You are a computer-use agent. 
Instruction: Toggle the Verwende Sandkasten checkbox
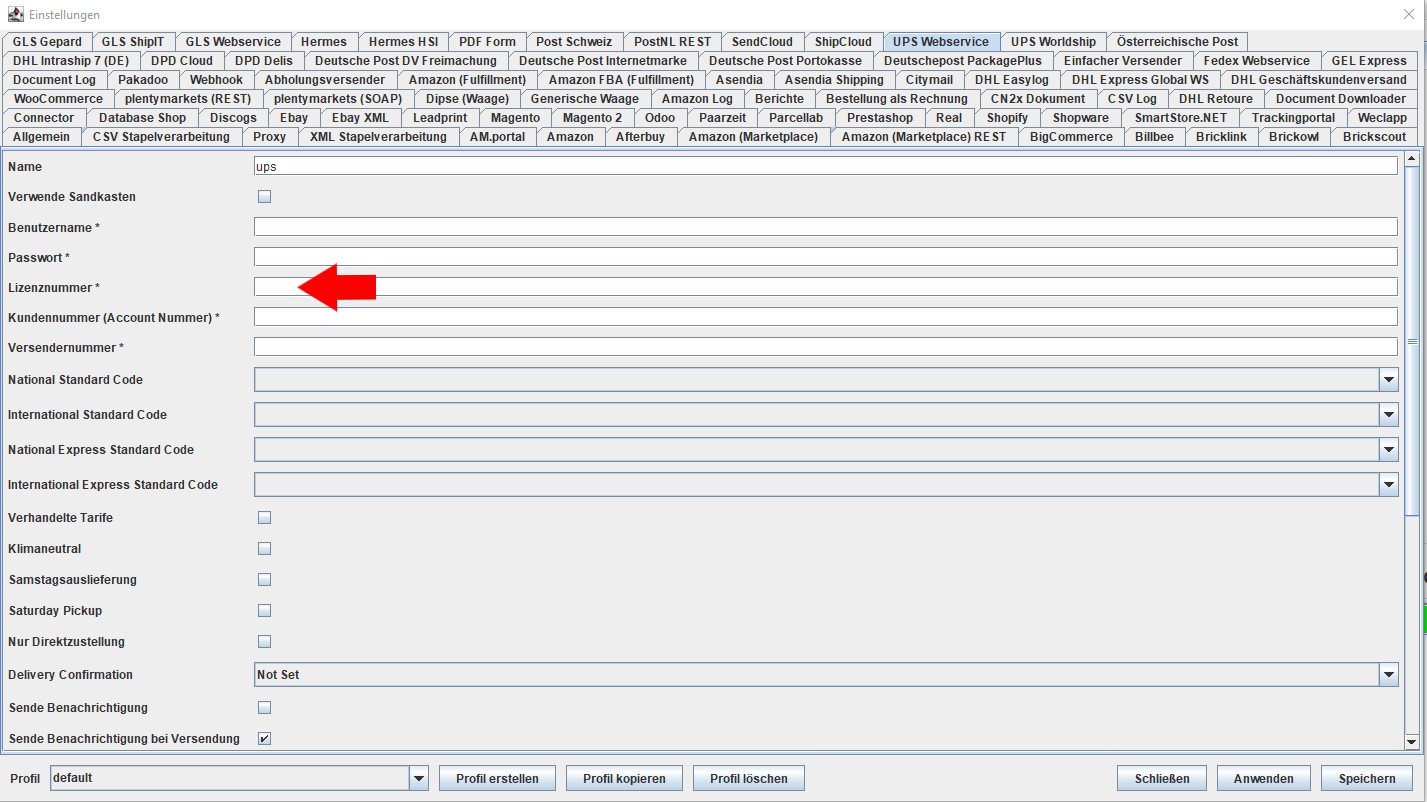point(264,197)
